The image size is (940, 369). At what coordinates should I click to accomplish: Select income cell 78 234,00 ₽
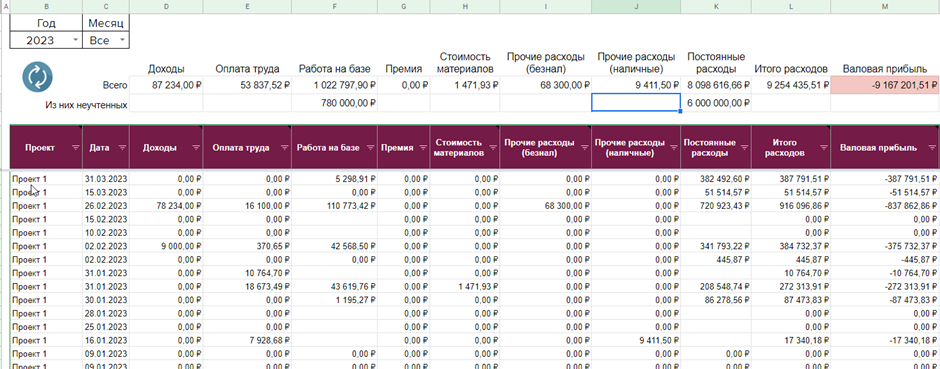166,205
